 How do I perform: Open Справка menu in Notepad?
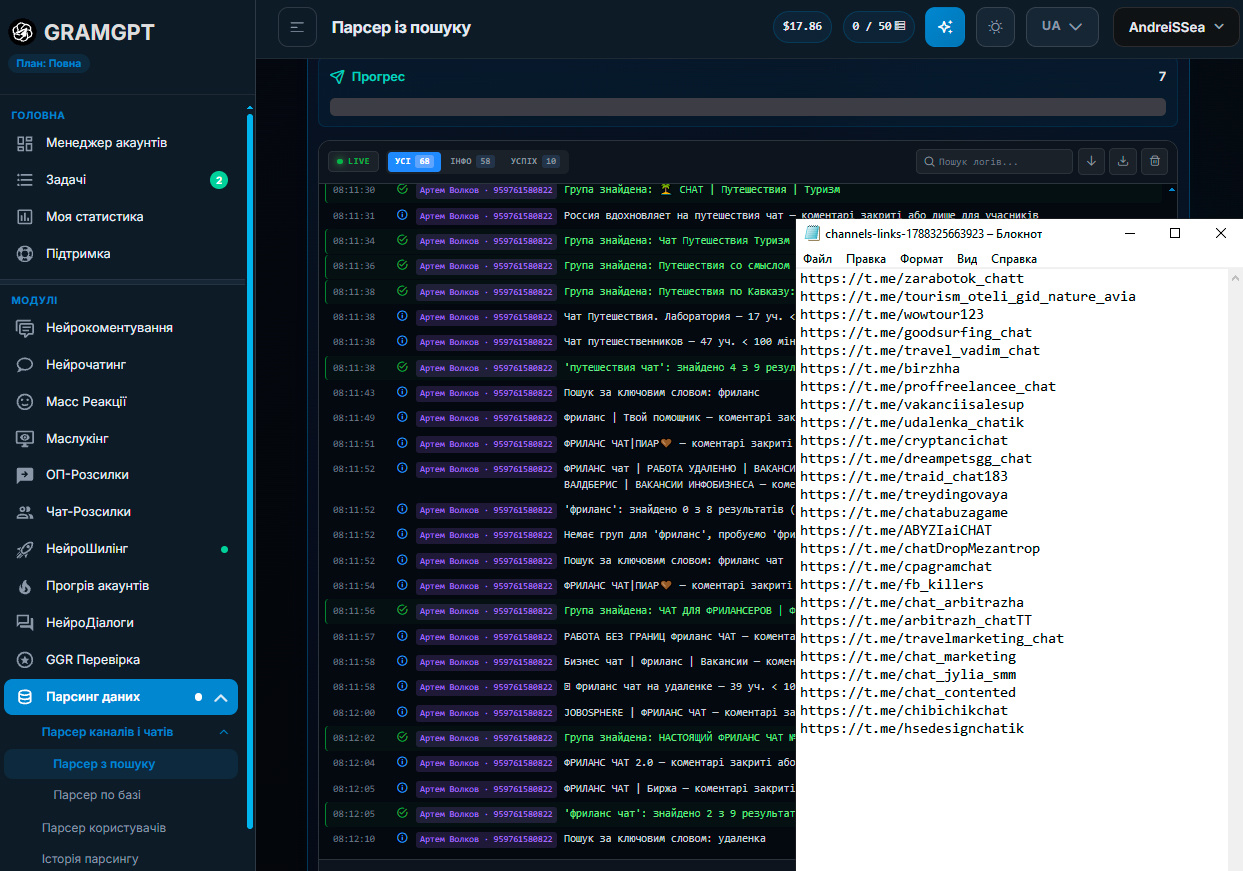click(x=1014, y=259)
